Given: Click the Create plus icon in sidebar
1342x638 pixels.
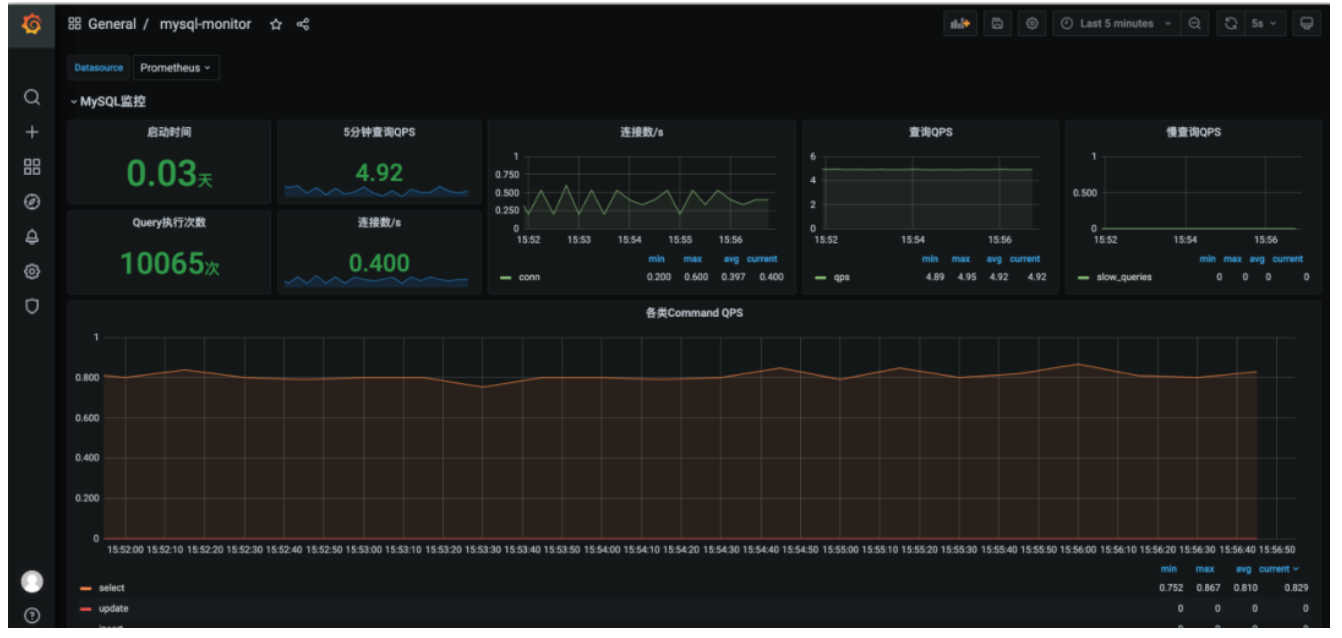Looking at the screenshot, I should (x=32, y=132).
